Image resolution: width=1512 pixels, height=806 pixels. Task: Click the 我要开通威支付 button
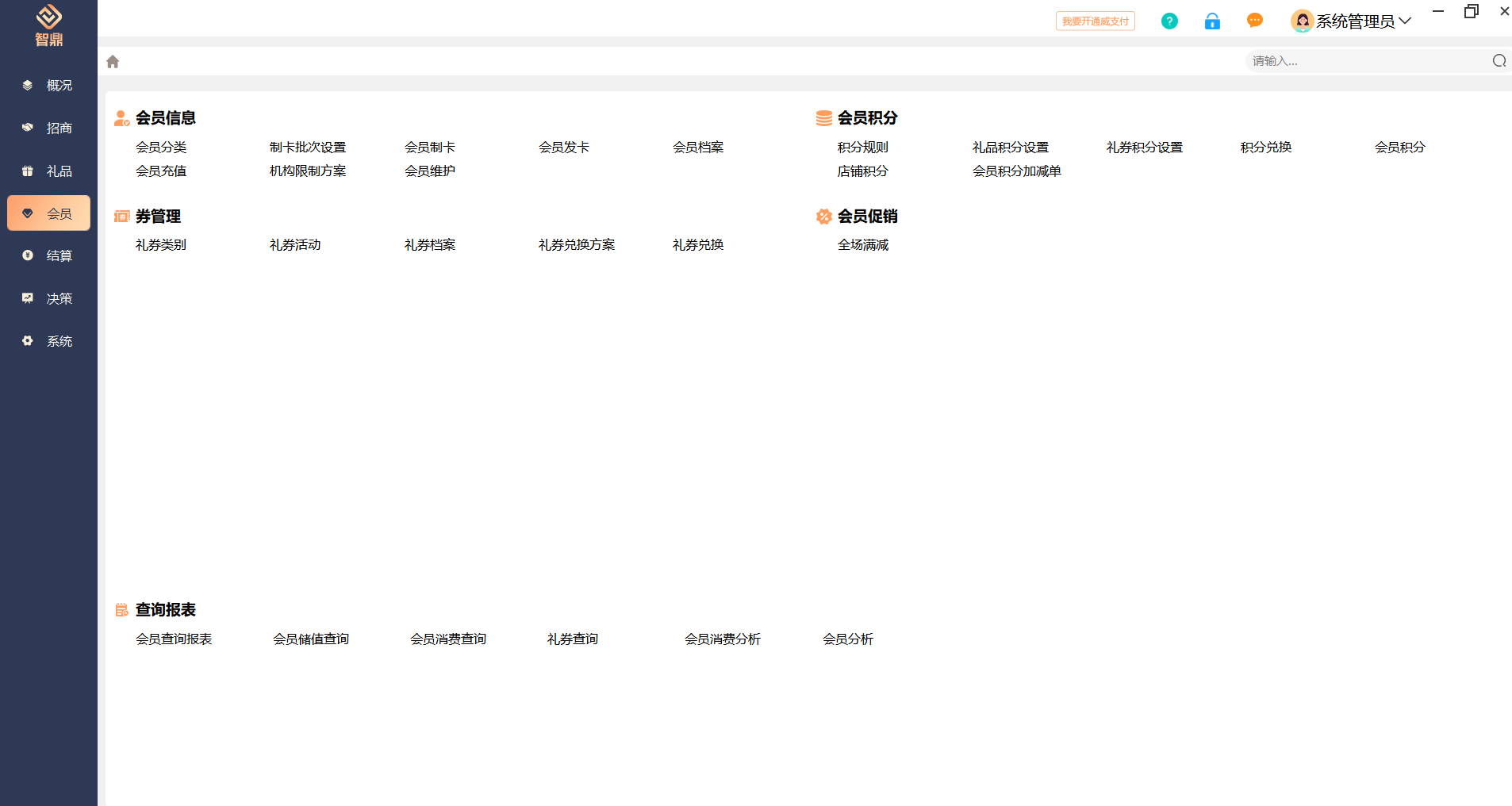[1095, 21]
